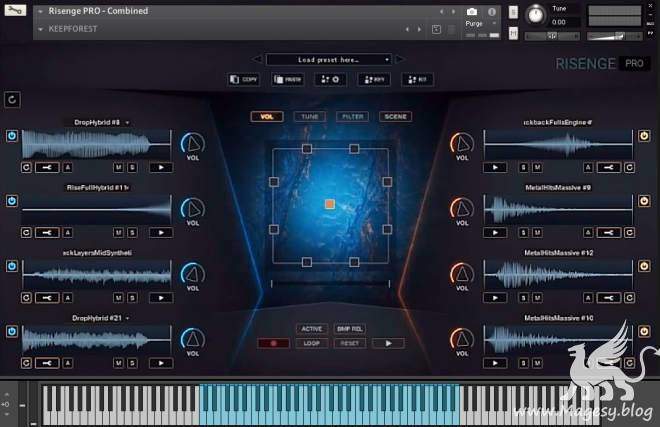Expand the DropHybrid #21 sample menu
This screenshot has height=427, width=660.
click(x=127, y=318)
